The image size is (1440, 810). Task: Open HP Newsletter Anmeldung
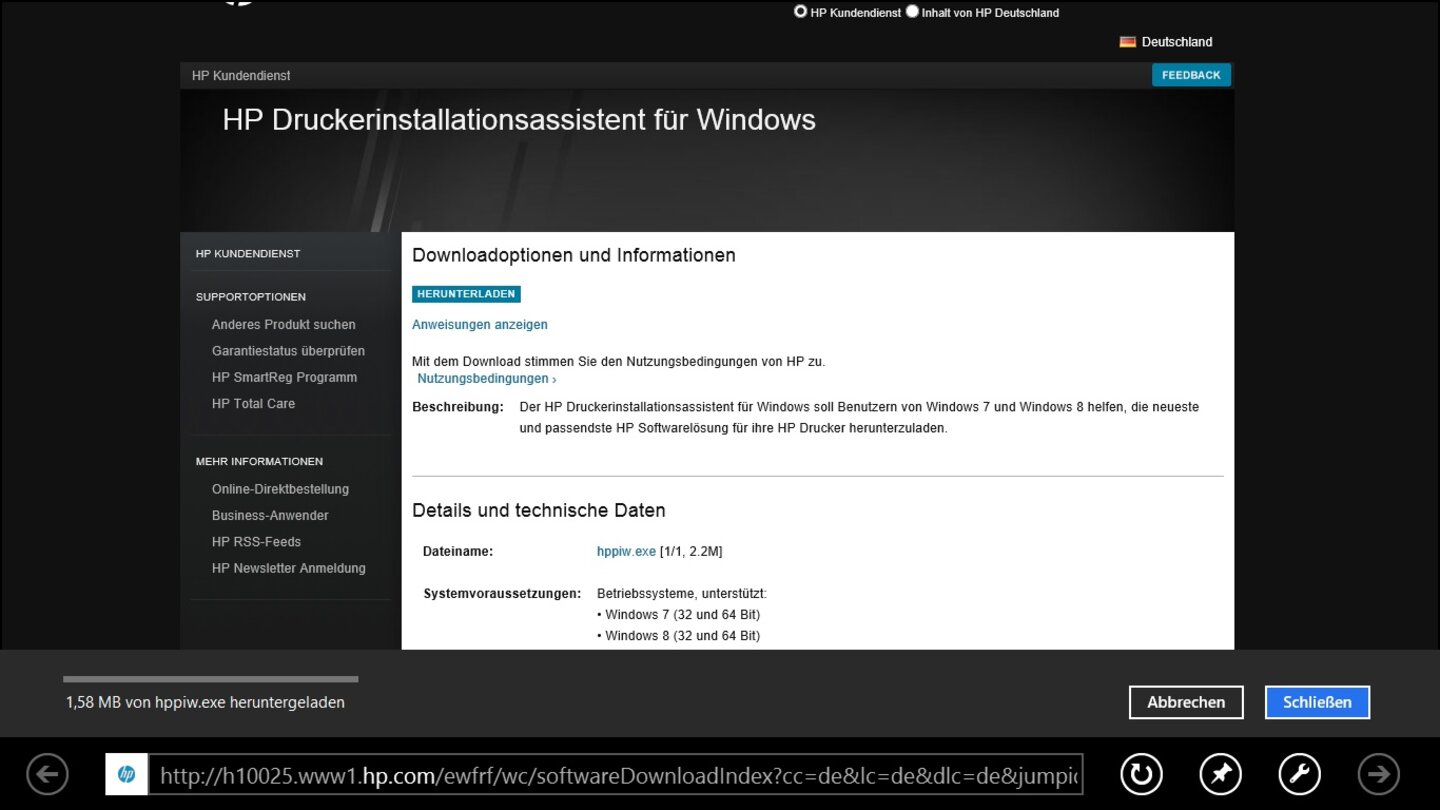point(288,568)
